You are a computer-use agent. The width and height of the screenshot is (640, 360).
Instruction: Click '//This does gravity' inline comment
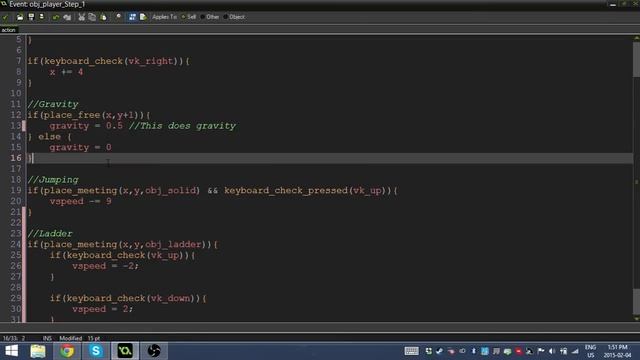click(x=182, y=126)
